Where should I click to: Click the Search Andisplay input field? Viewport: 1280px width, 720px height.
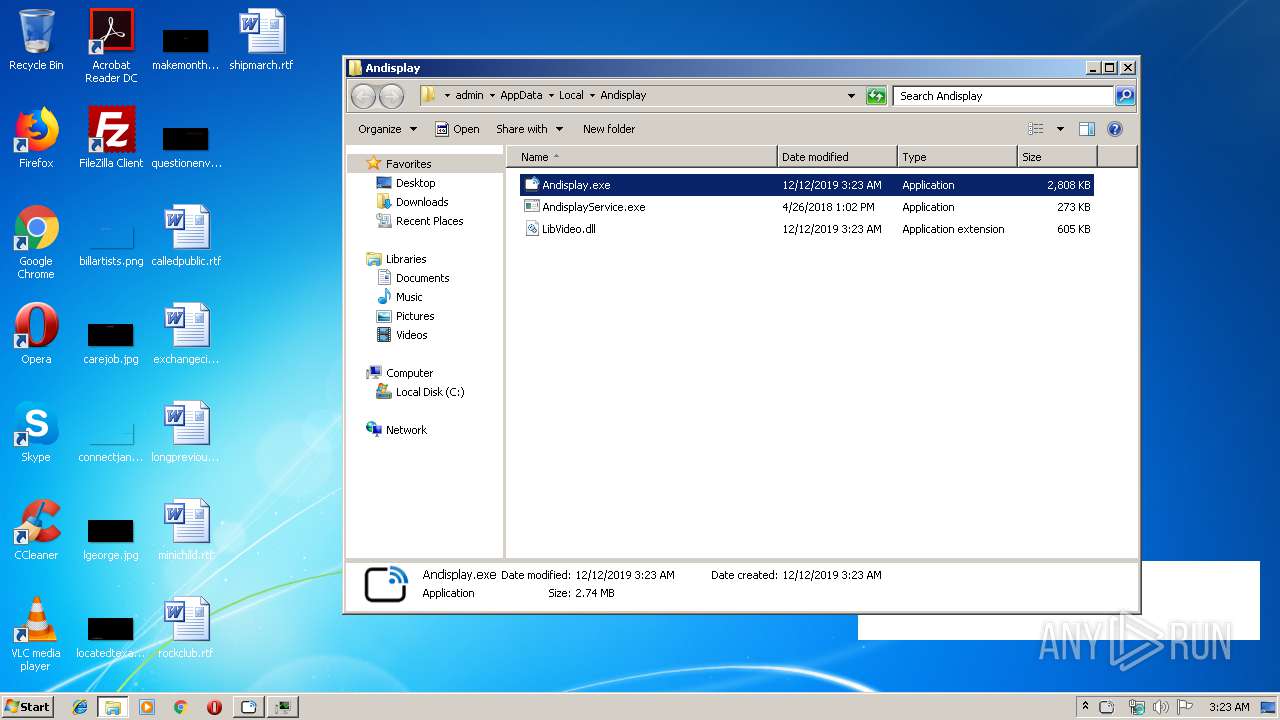tap(1002, 96)
